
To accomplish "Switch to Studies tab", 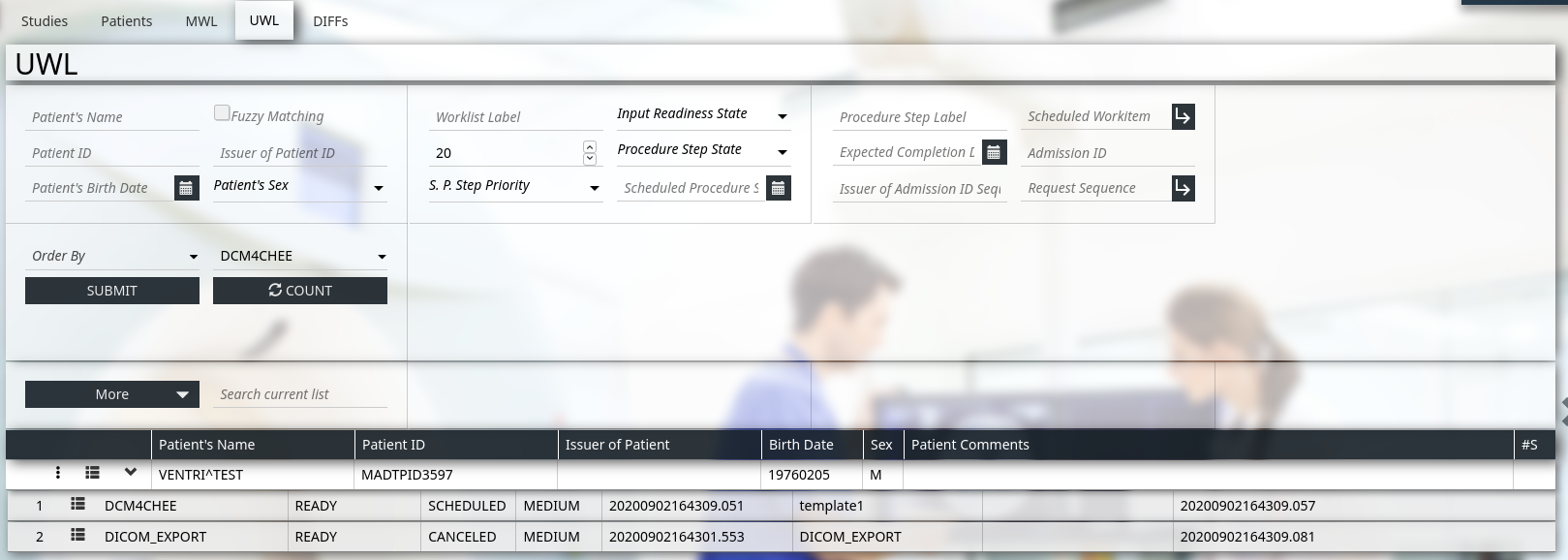I will [45, 20].
